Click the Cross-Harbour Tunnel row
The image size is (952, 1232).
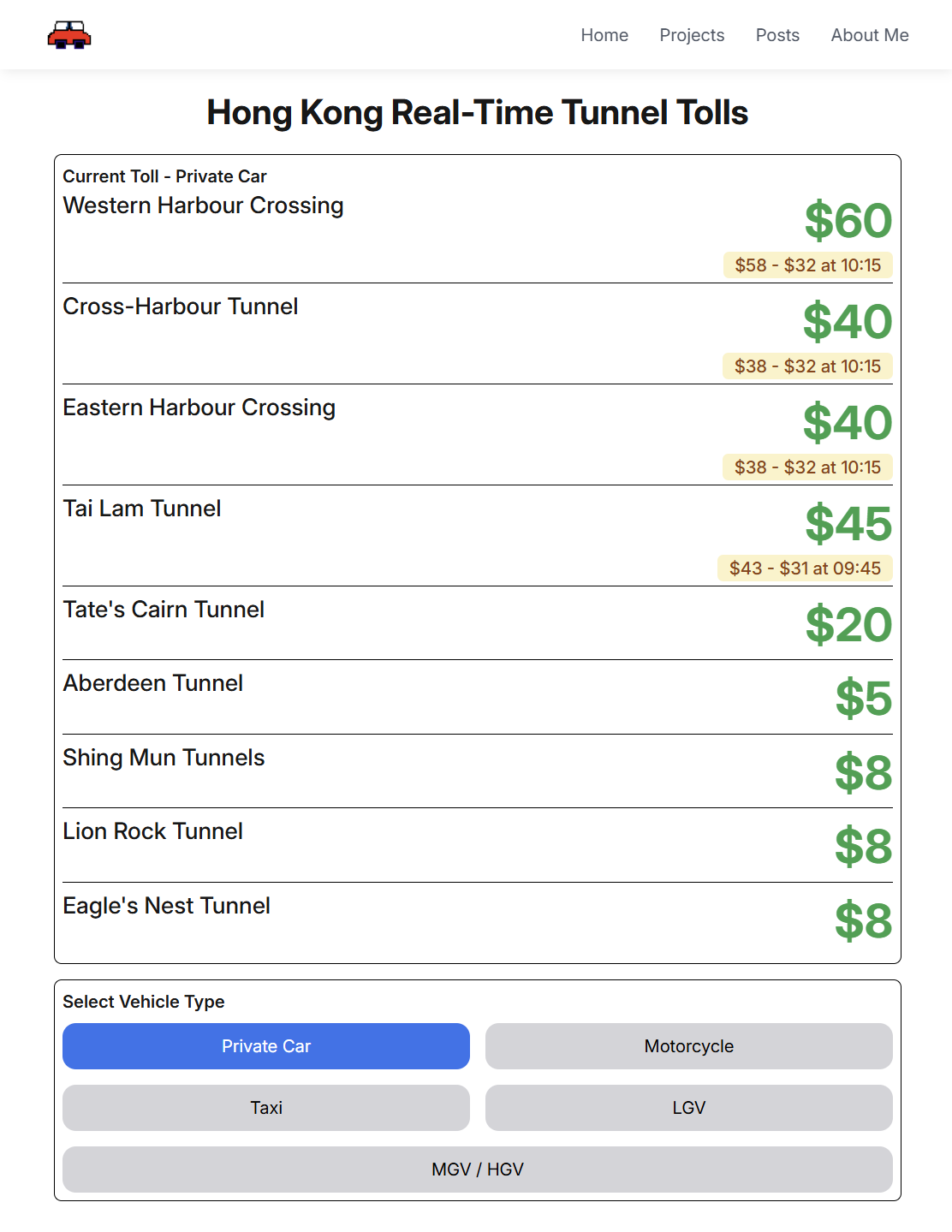click(181, 307)
